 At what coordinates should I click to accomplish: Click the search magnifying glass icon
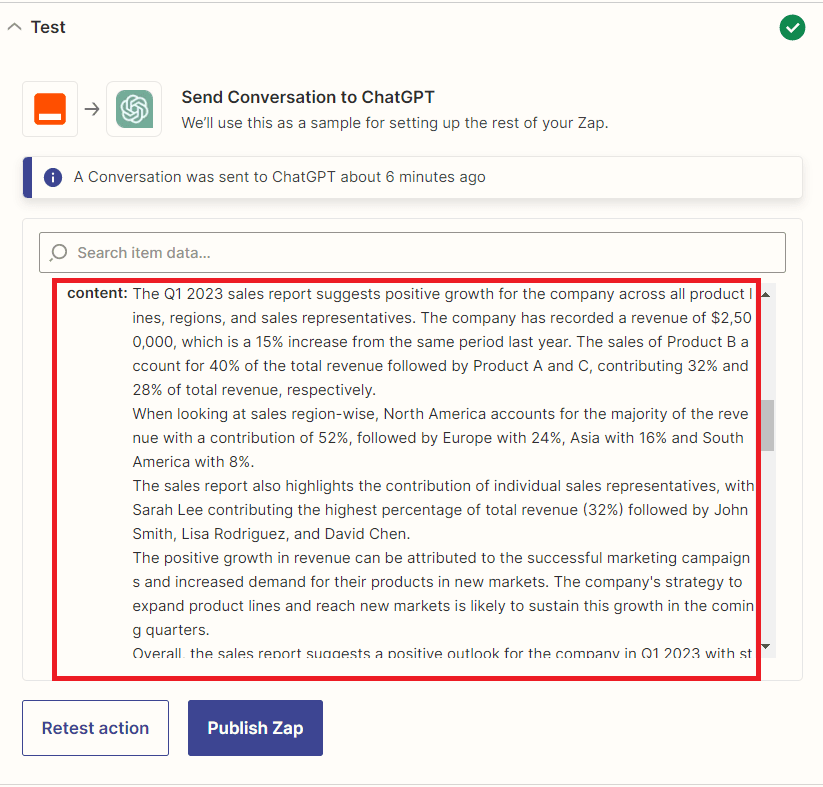[x=58, y=252]
